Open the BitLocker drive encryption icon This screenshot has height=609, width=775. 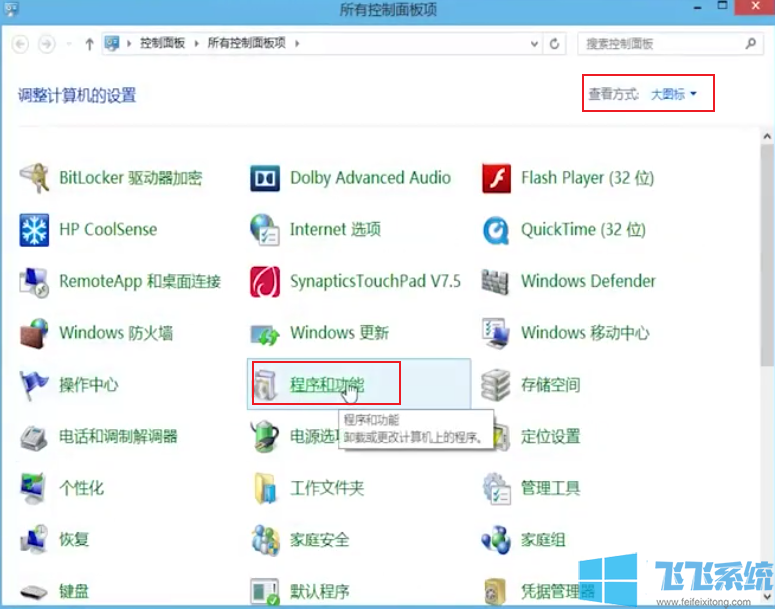[34, 178]
